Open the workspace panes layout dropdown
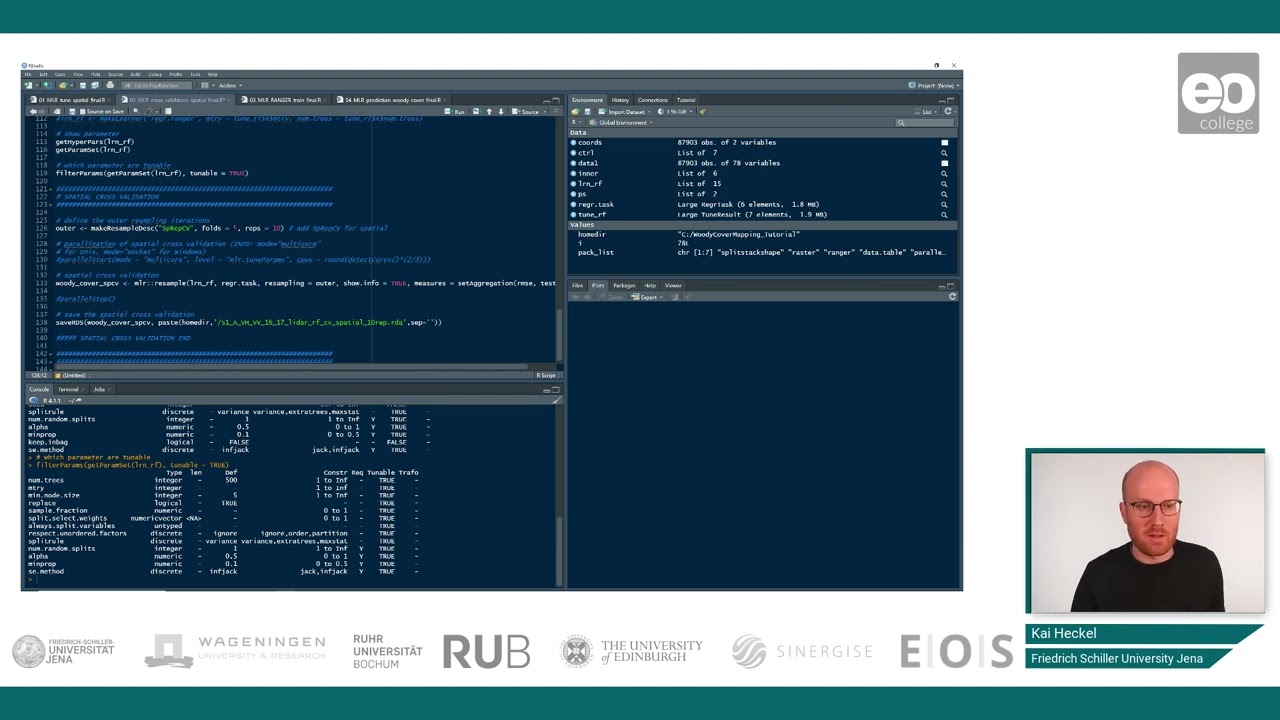The height and width of the screenshot is (720, 1280). click(x=208, y=85)
